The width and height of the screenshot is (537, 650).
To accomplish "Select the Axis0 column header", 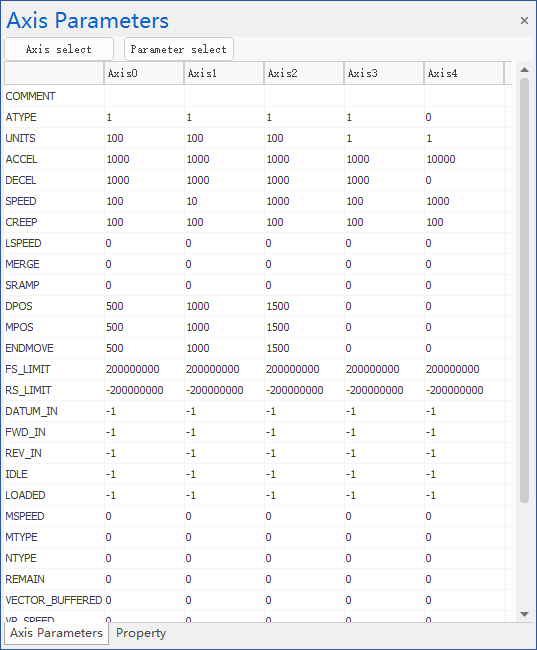I will tap(143, 73).
